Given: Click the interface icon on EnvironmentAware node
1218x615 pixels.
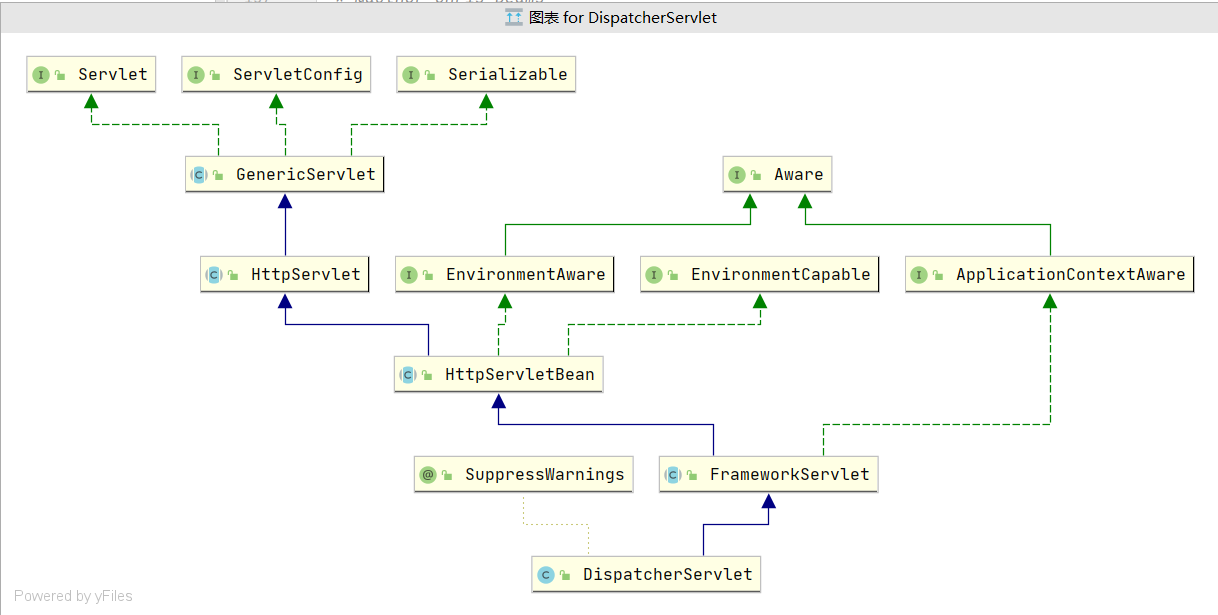Looking at the screenshot, I should point(411,273).
